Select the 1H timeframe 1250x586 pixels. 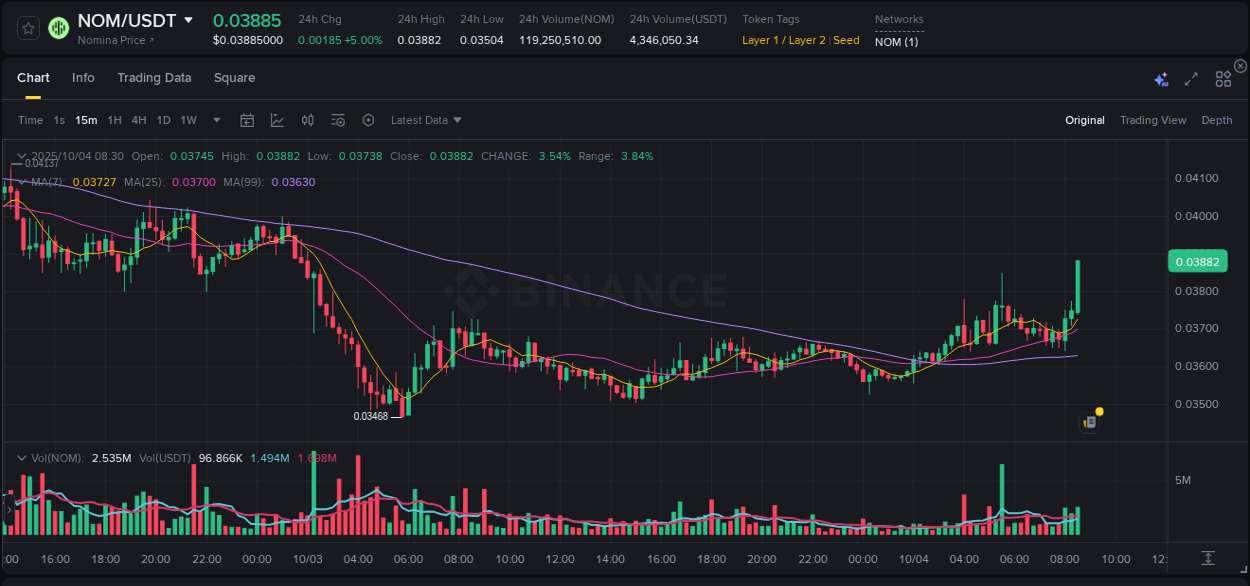[115, 120]
